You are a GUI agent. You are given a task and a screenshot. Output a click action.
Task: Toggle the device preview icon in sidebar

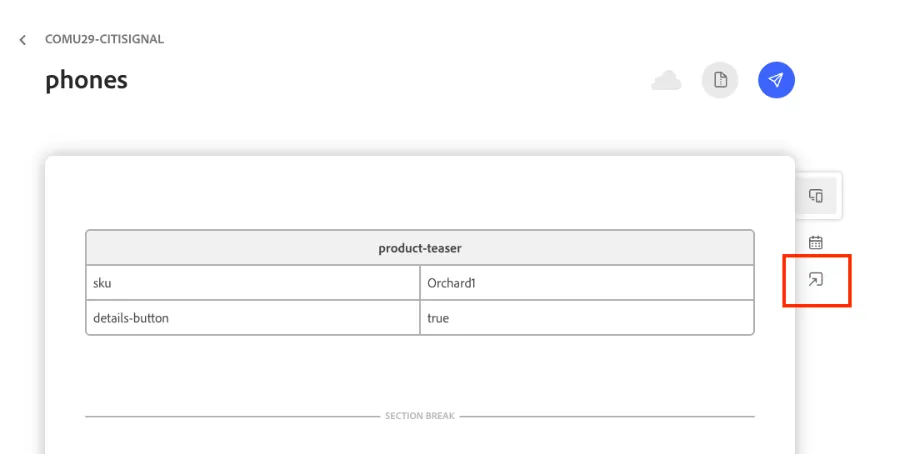click(x=816, y=196)
